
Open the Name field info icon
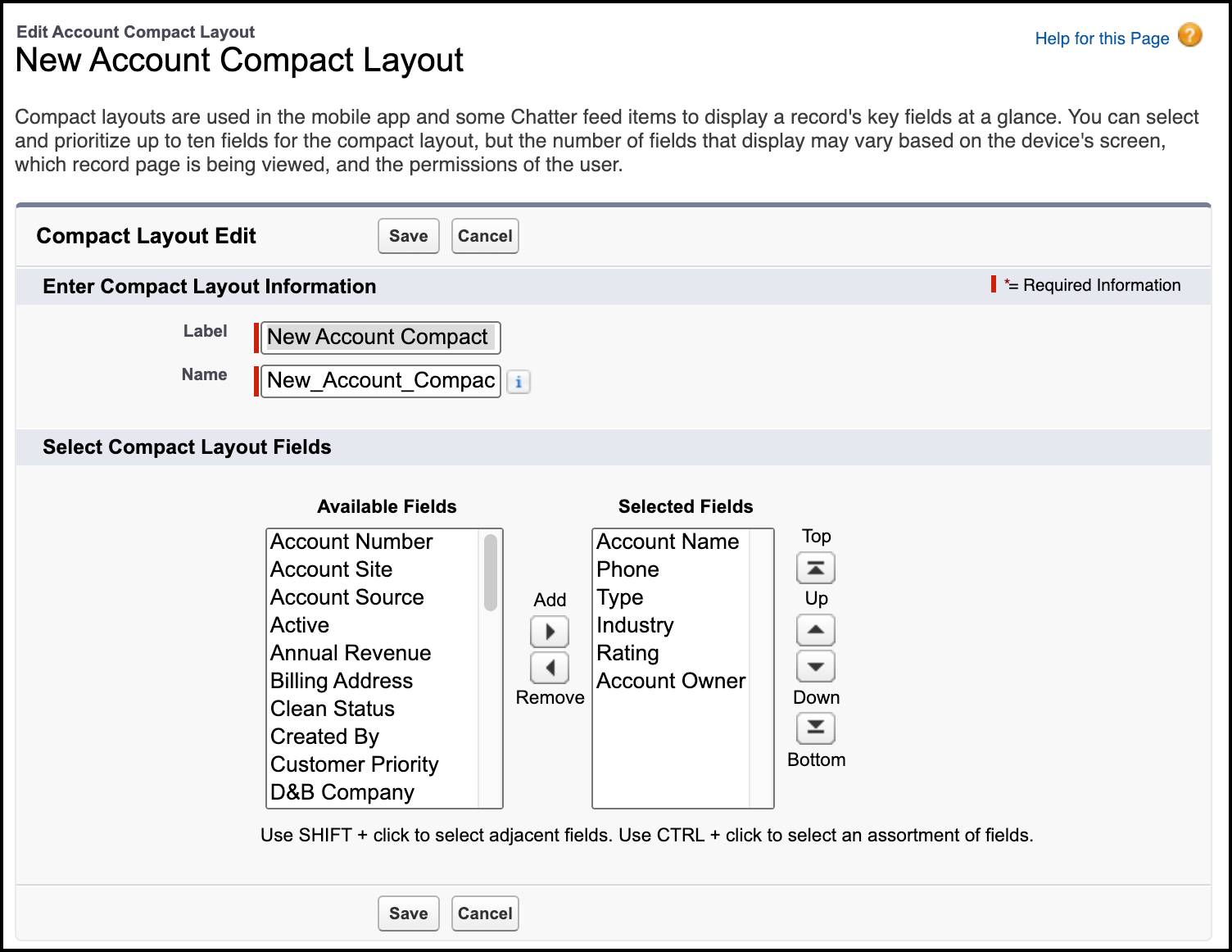[518, 382]
